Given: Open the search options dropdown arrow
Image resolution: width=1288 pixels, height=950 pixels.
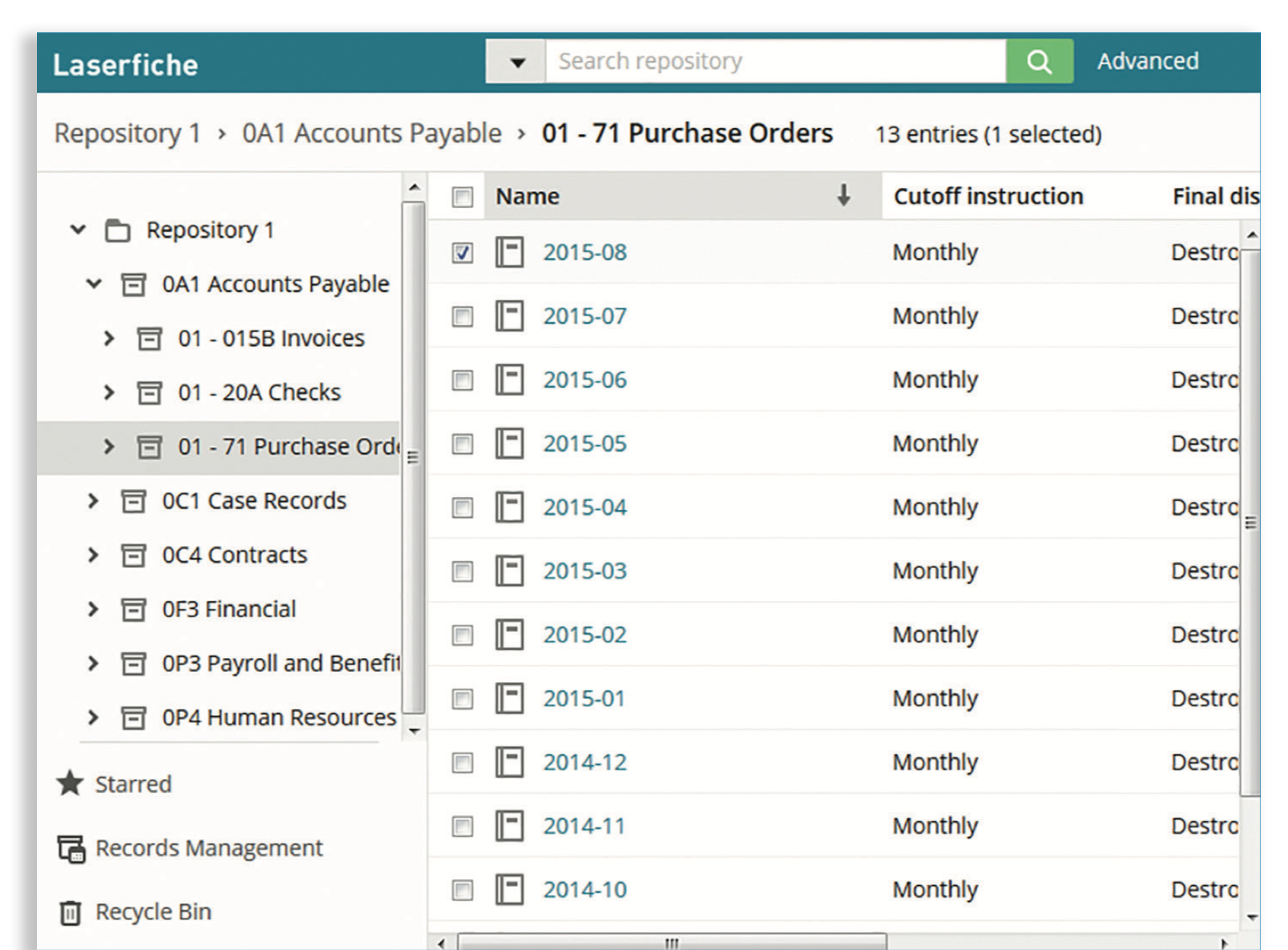Looking at the screenshot, I should [516, 62].
